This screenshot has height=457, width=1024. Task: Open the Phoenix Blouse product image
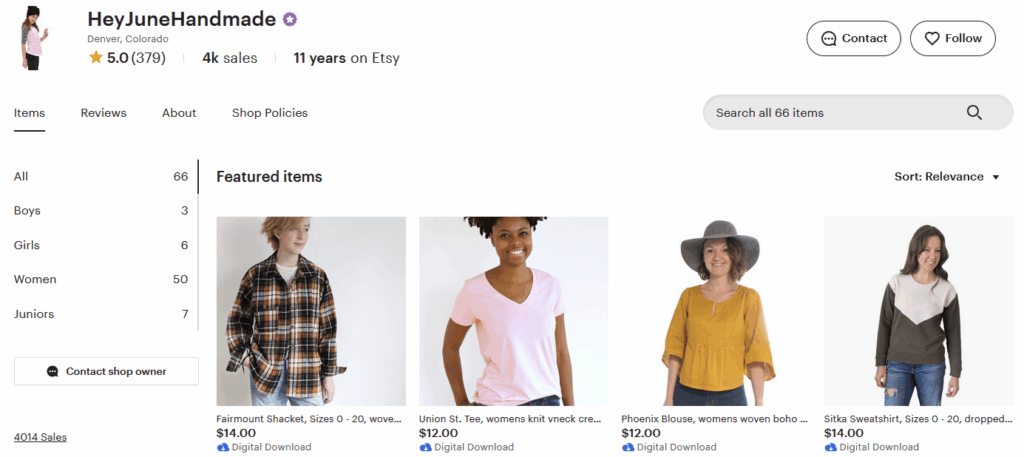pyautogui.click(x=715, y=311)
